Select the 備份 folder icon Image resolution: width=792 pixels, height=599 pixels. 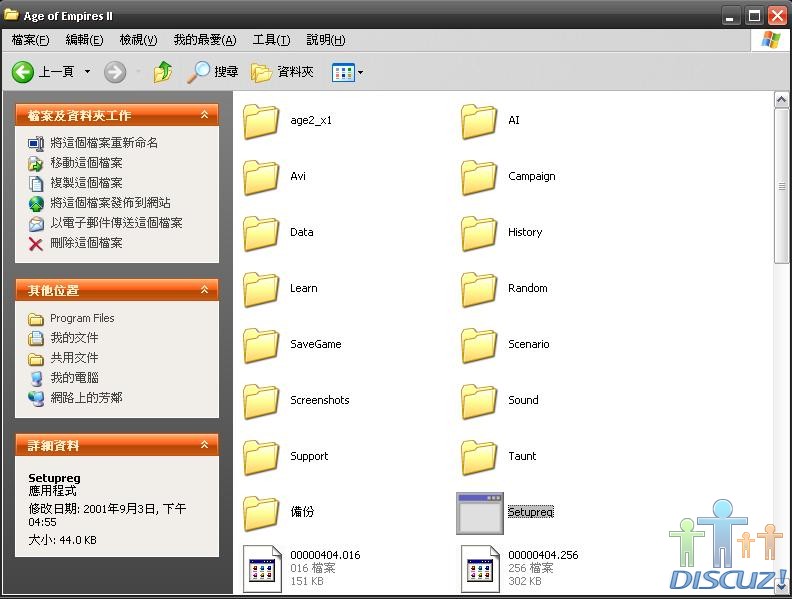pos(261,514)
